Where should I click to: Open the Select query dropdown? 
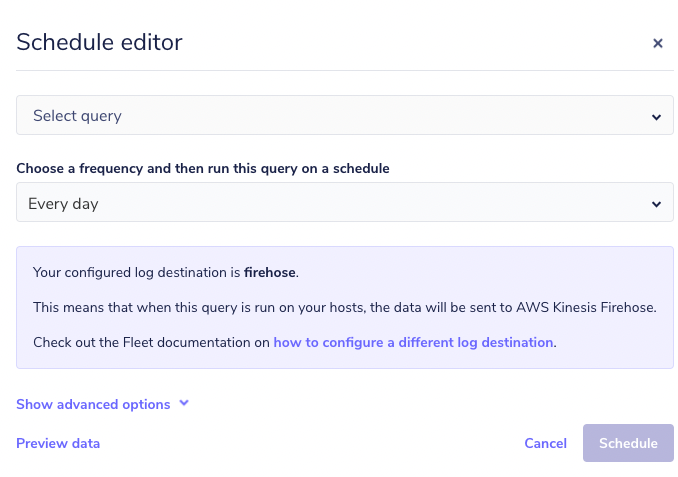[x=338, y=116]
